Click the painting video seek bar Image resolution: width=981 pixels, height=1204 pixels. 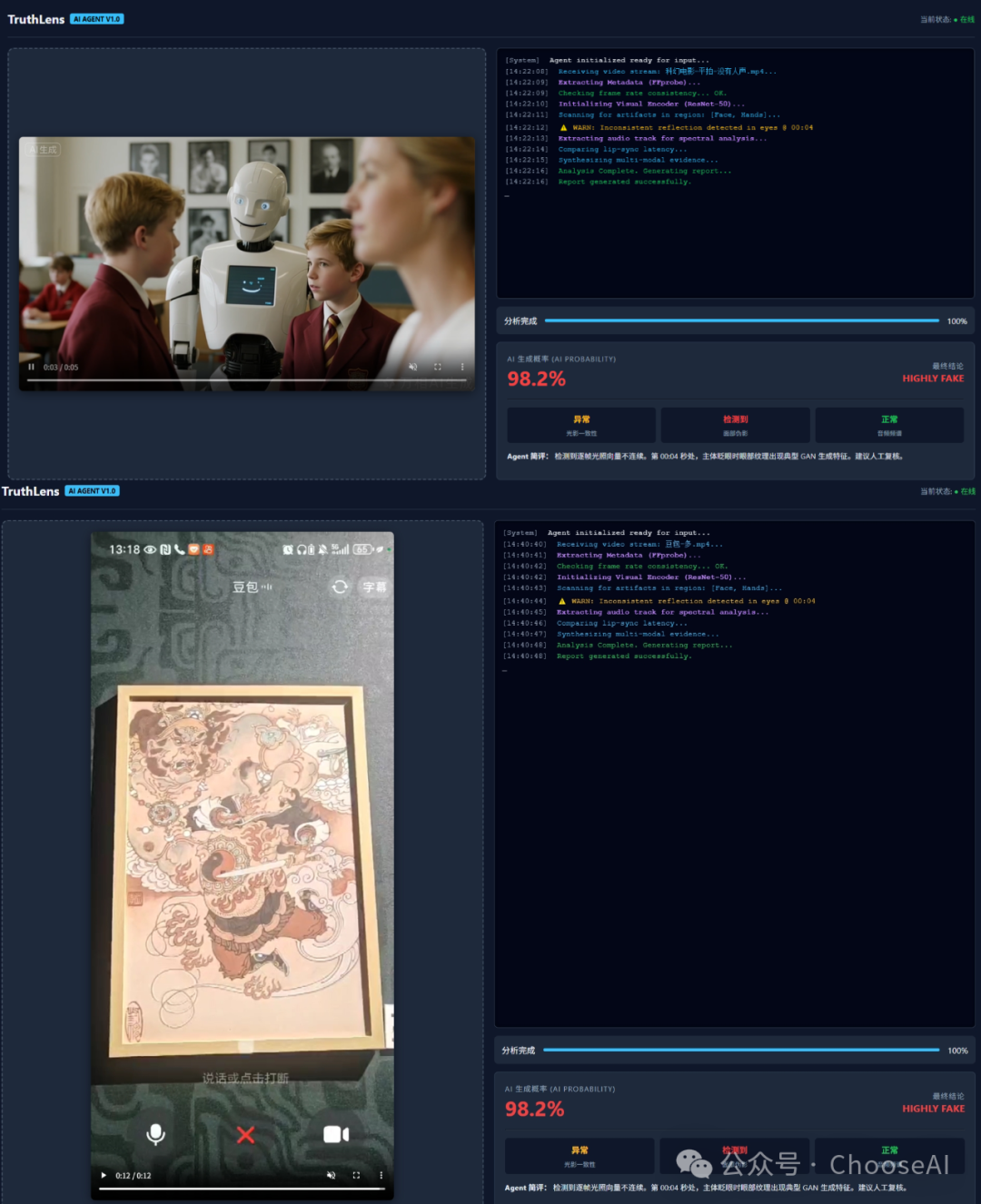pyautogui.click(x=243, y=1189)
